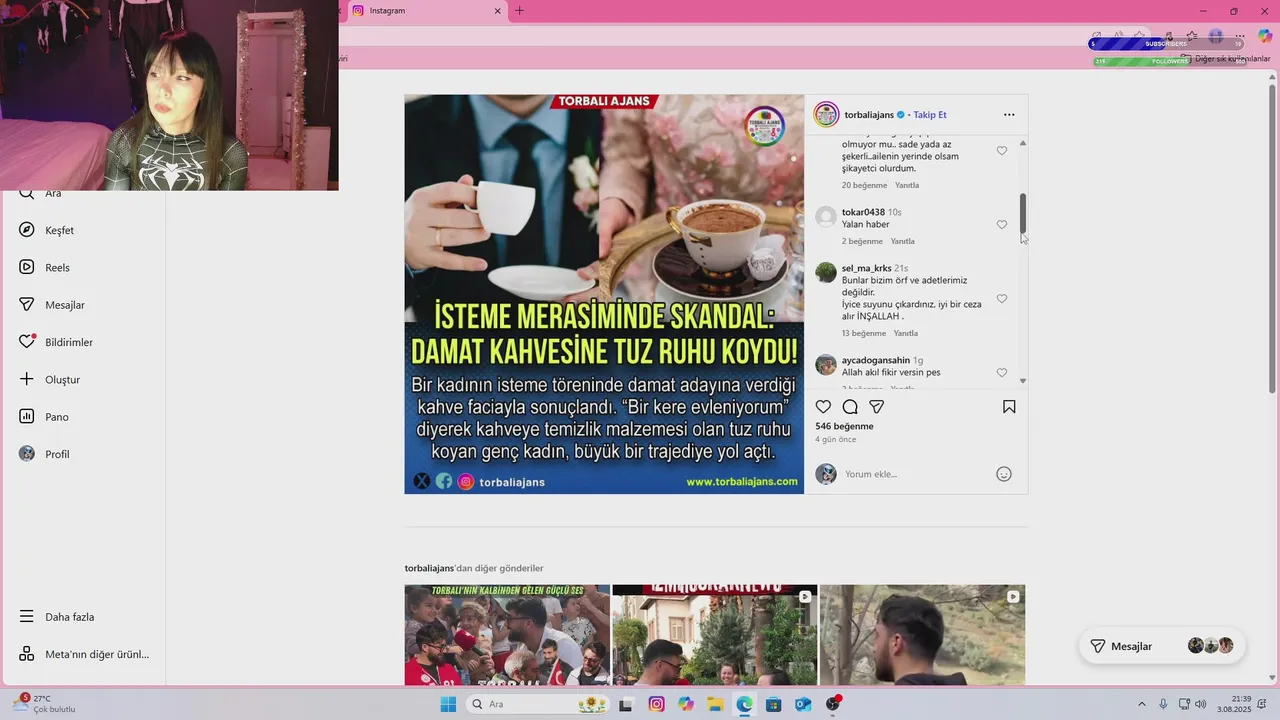
Task: Click the Yorum ekle comment field
Action: [915, 474]
